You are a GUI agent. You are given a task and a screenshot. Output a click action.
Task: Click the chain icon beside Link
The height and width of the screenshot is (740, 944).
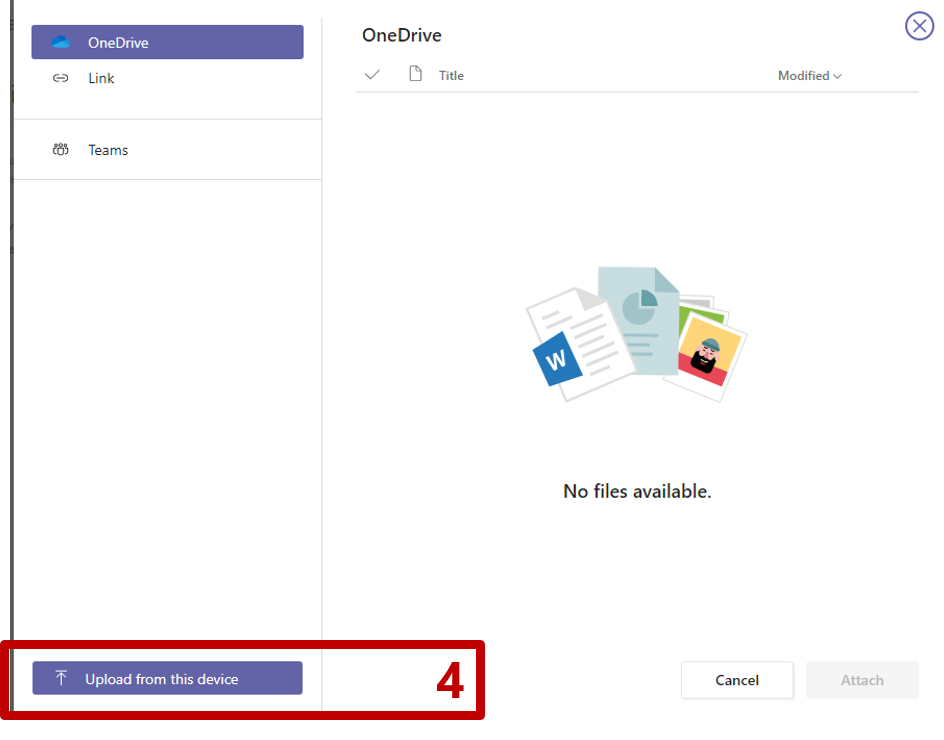point(61,78)
